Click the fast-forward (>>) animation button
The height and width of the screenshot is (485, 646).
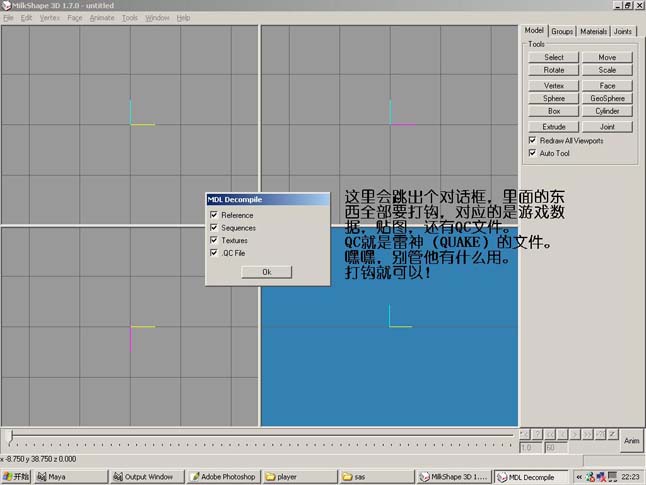click(587, 434)
